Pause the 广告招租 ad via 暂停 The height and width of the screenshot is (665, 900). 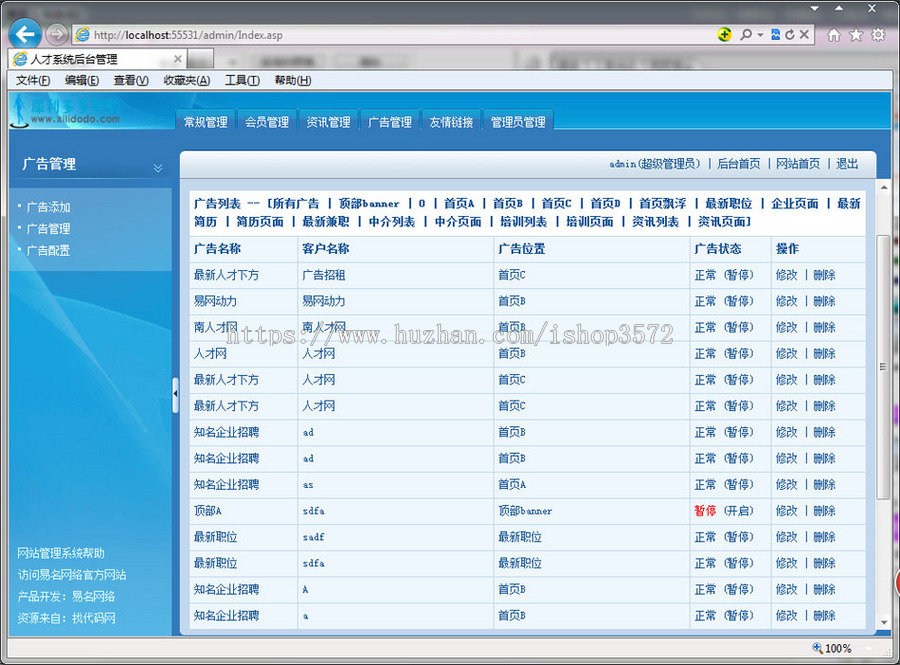point(738,275)
